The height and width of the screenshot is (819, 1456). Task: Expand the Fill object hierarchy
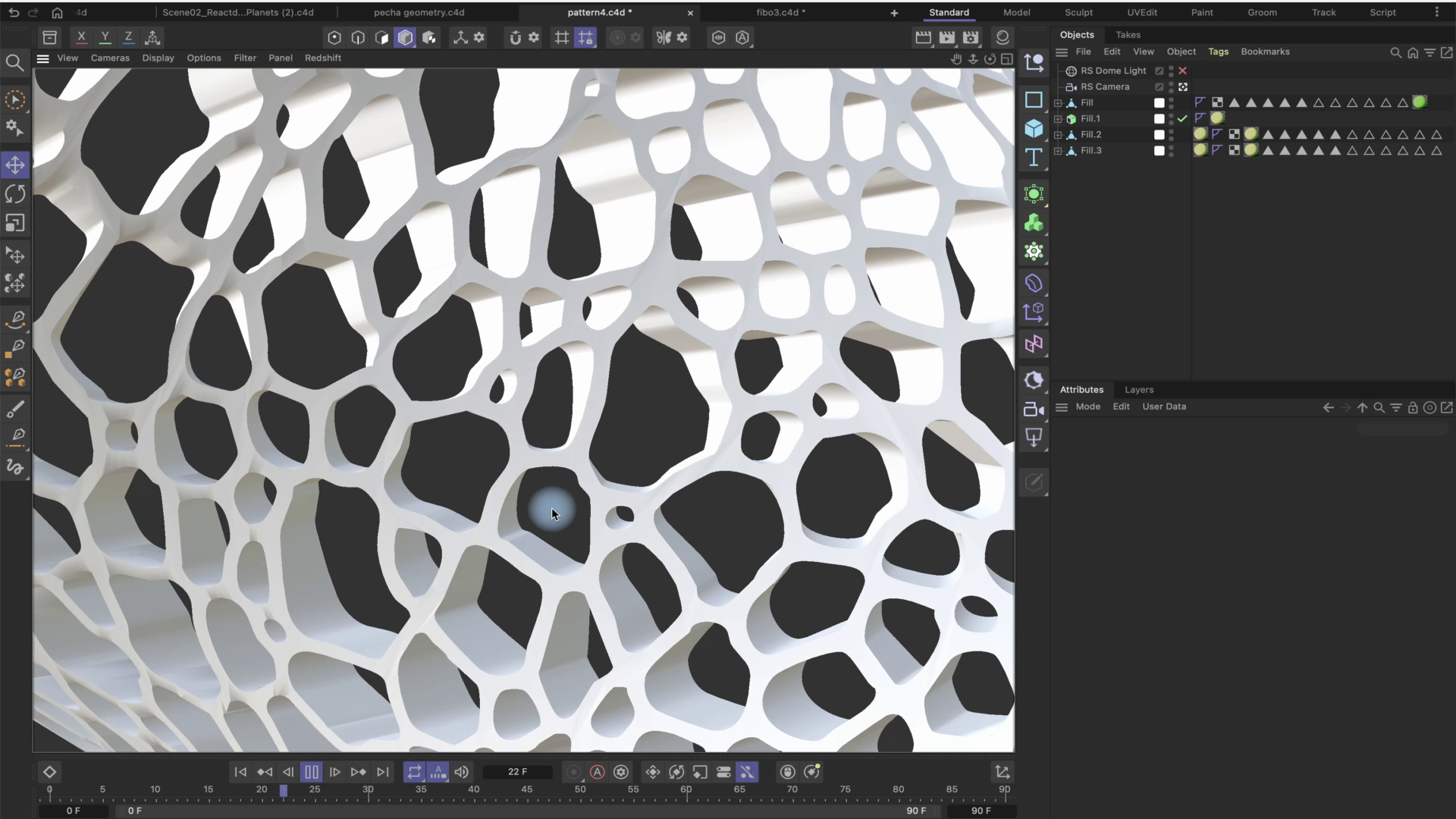tap(1058, 103)
